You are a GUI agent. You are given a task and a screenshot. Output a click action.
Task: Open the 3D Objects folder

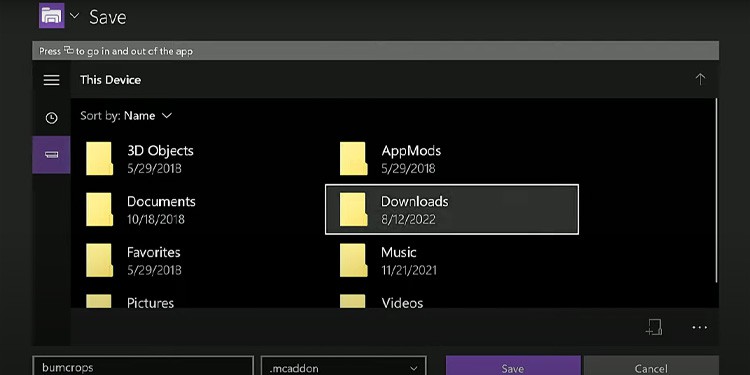[x=198, y=159]
